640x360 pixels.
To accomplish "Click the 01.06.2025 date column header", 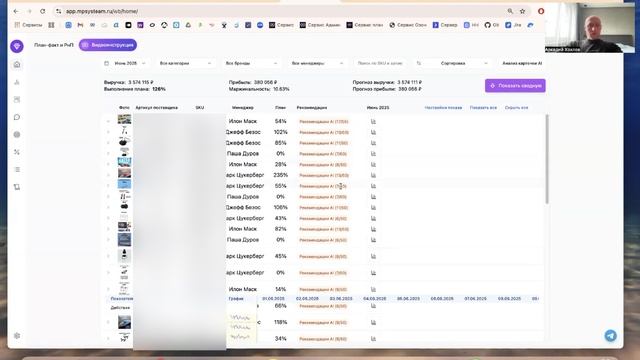I will click(273, 299).
